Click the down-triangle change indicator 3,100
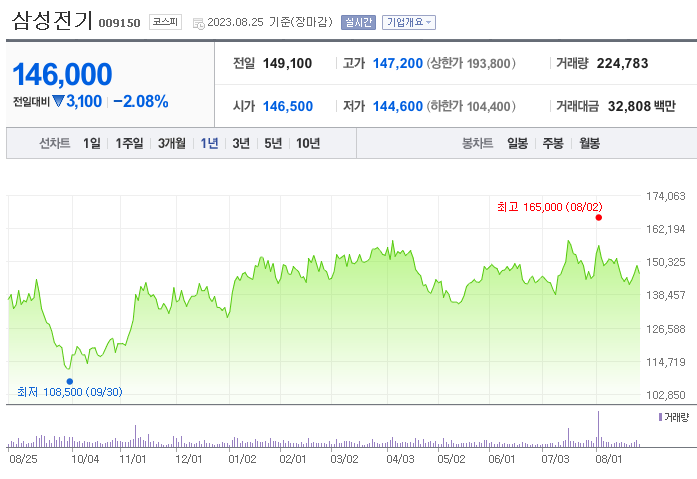 tap(77, 101)
